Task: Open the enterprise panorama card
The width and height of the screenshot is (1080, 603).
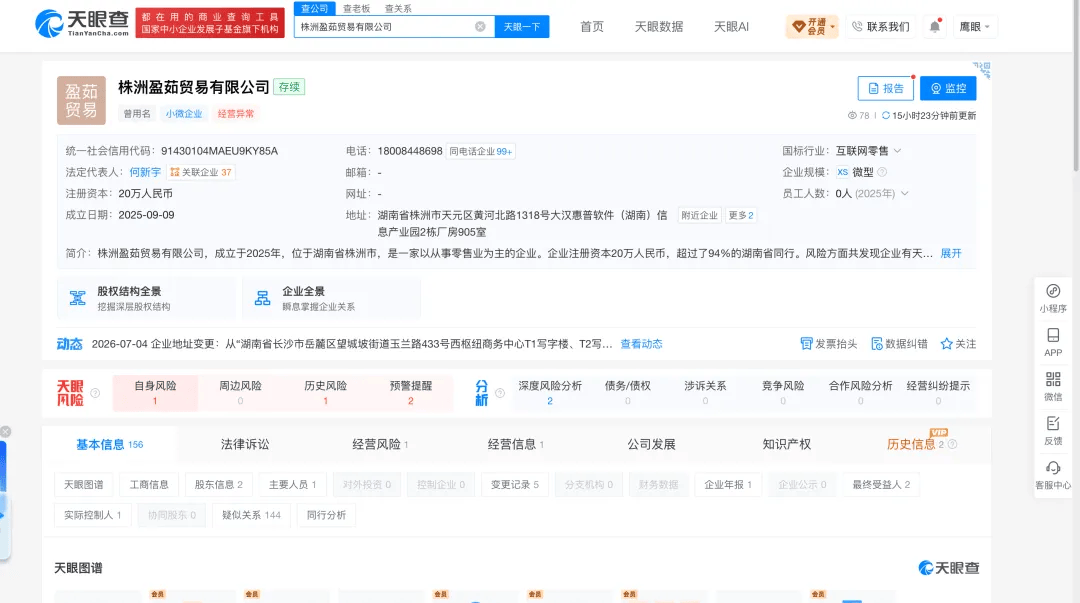Action: 331,298
